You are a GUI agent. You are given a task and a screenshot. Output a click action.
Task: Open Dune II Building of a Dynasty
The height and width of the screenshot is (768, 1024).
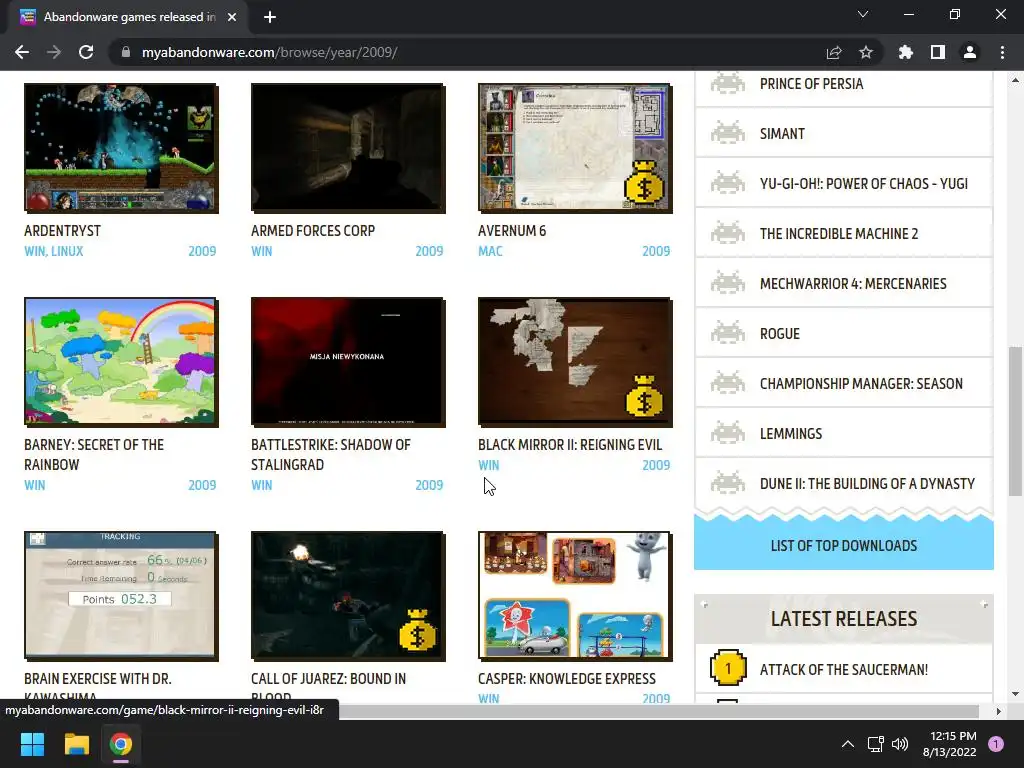pos(867,483)
